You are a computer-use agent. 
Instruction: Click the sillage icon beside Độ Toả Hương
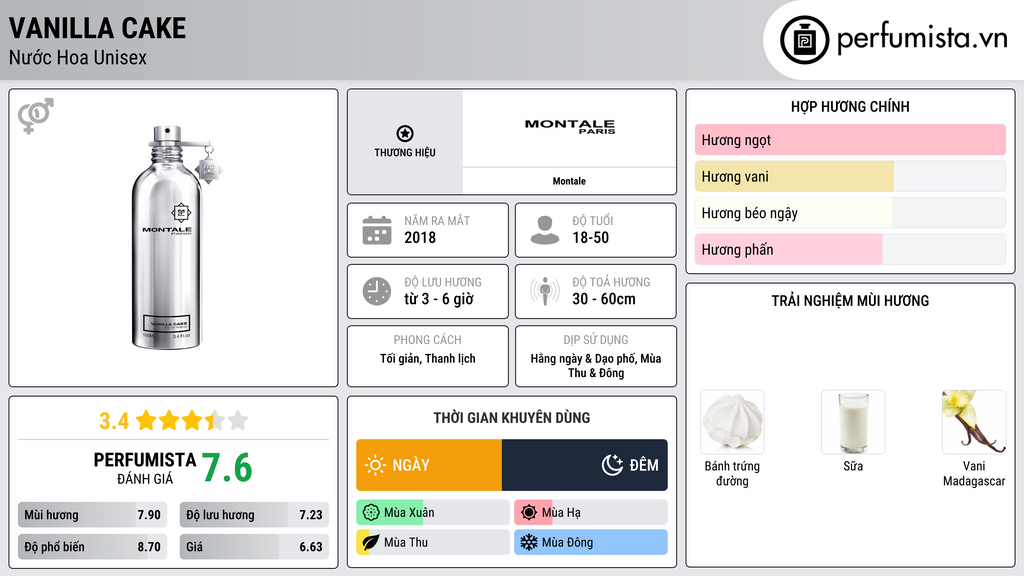[x=544, y=291]
